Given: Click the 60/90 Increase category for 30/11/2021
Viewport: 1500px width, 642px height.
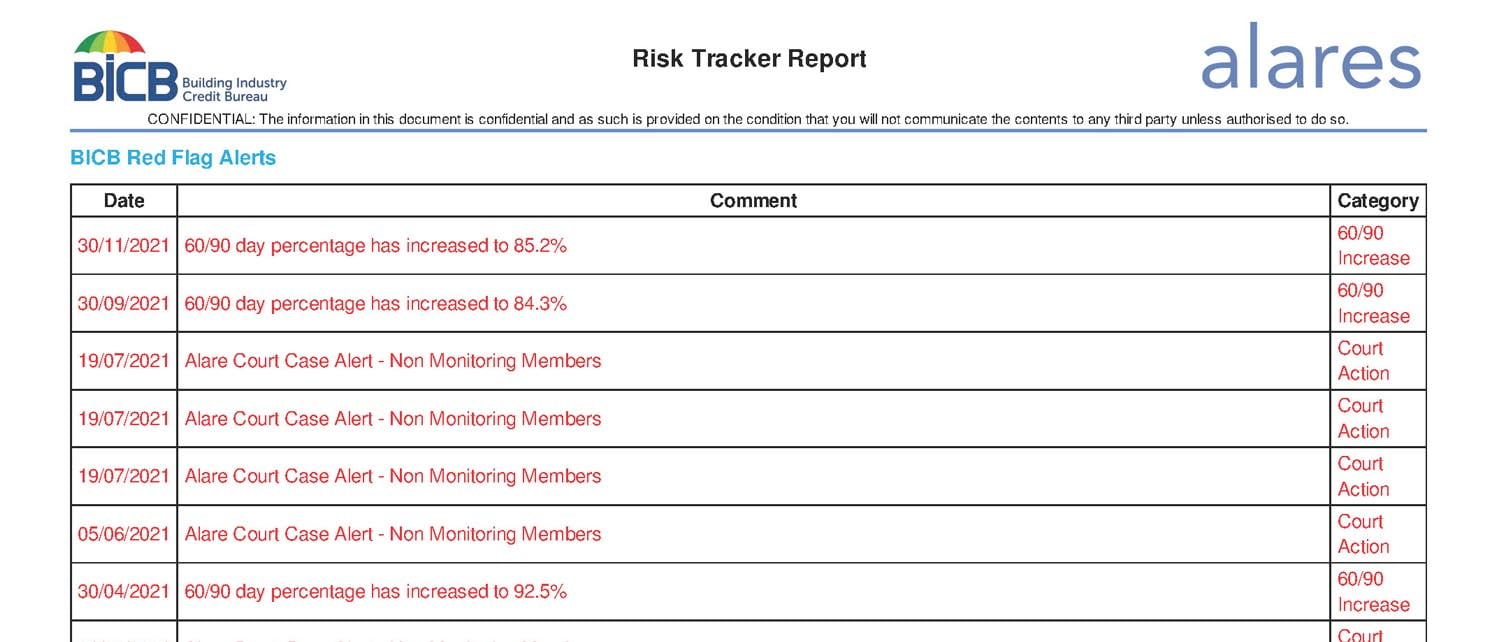Looking at the screenshot, I should [x=1373, y=246].
